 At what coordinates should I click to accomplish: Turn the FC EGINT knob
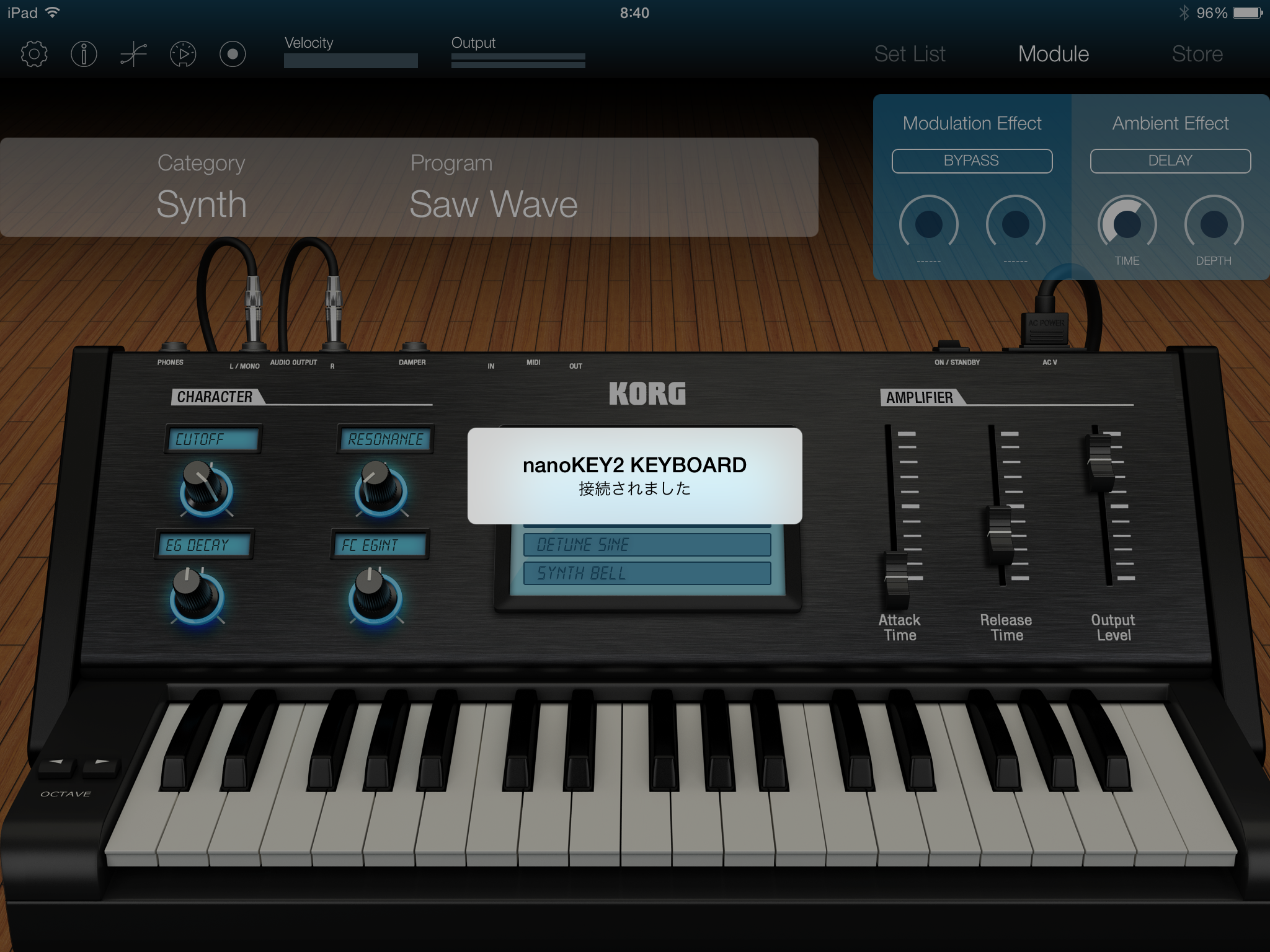(375, 596)
